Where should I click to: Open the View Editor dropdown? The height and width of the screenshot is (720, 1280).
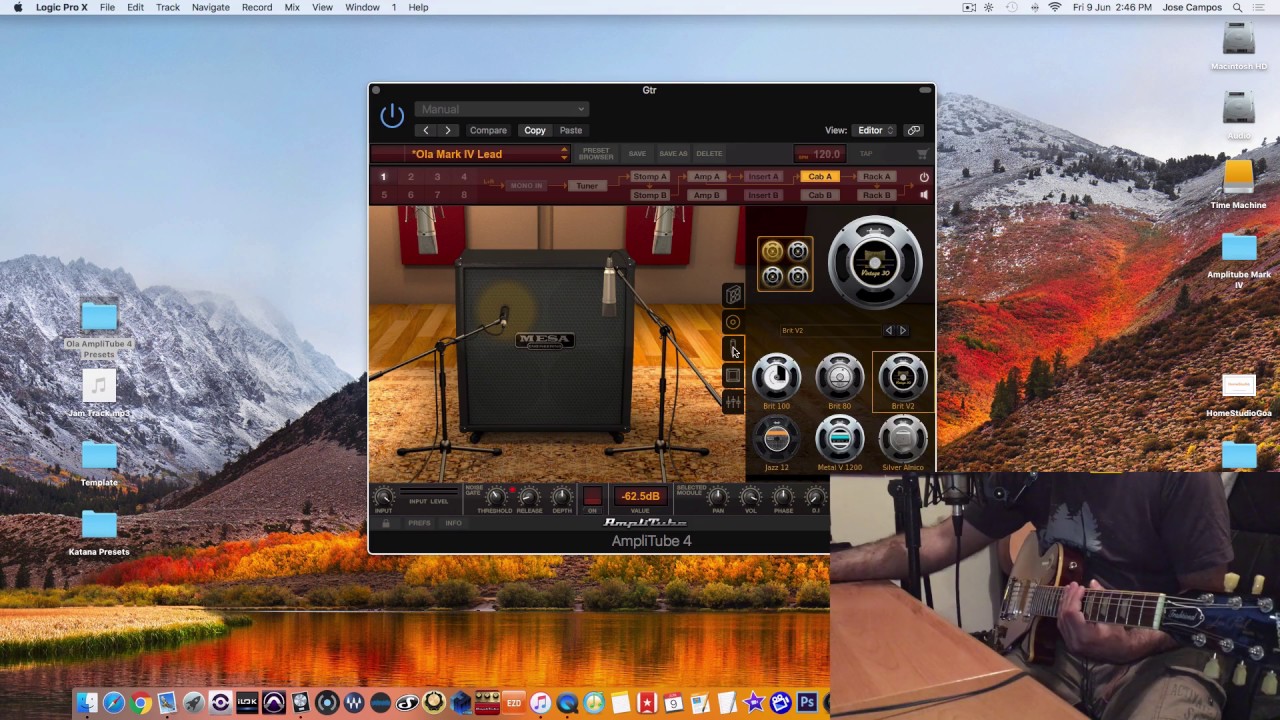[874, 130]
